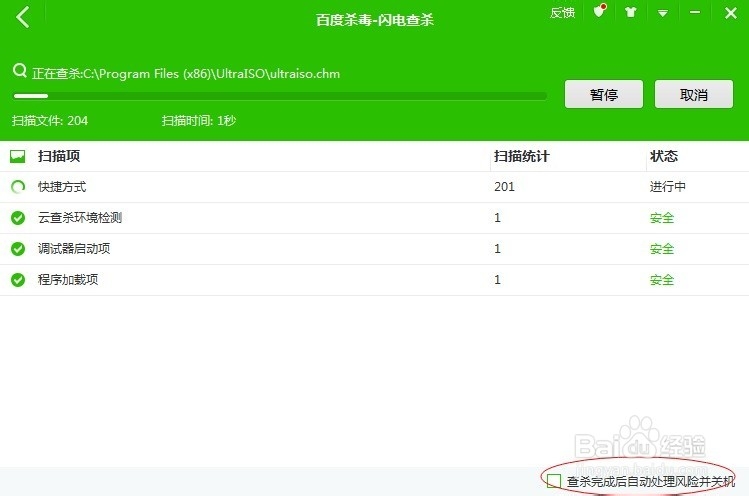Viewport: 749px width, 496px height.
Task: Click the 201 count for 快捷方式
Action: click(504, 187)
